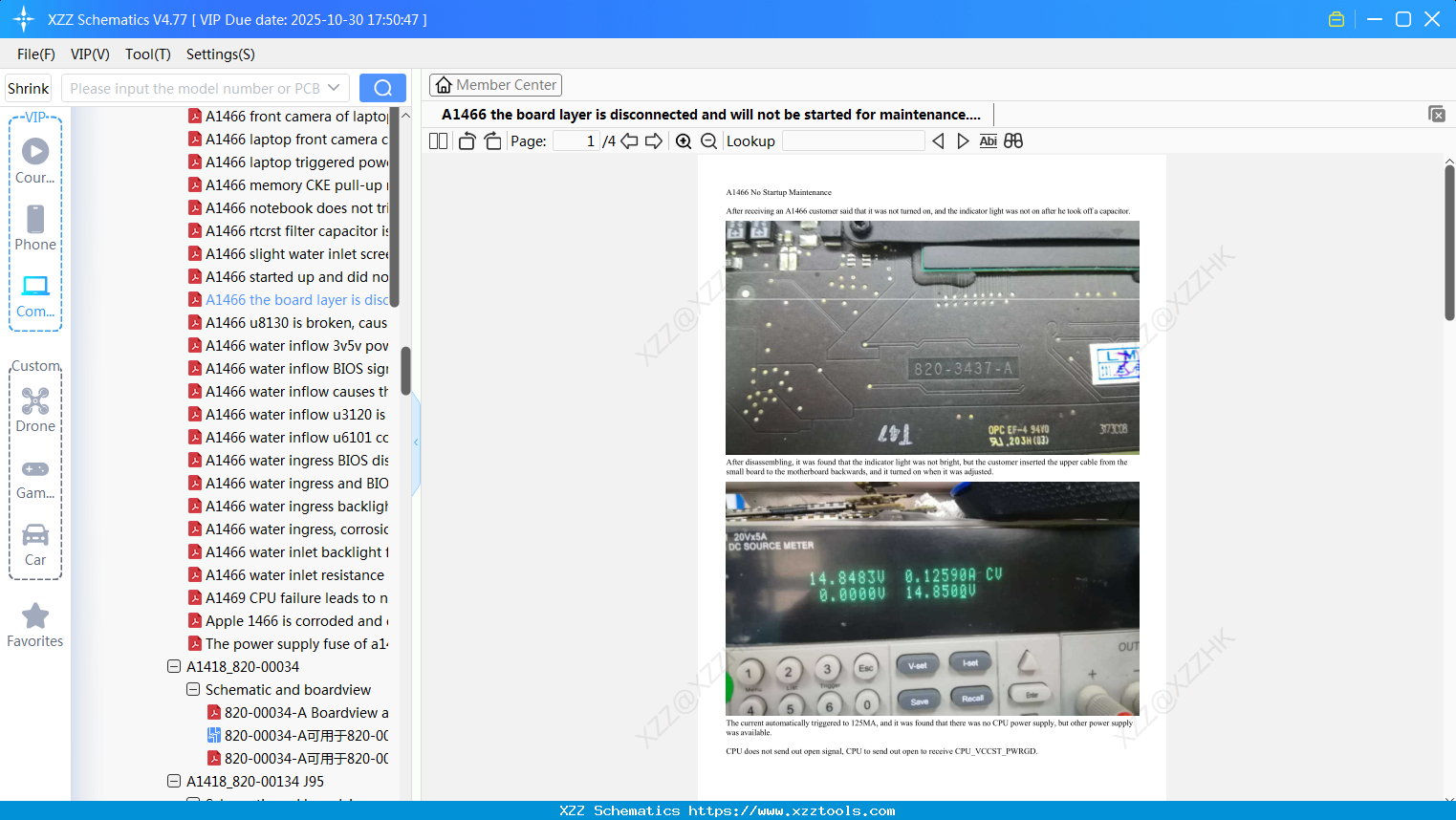Click the blue search button
The image size is (1456, 820).
(x=382, y=88)
